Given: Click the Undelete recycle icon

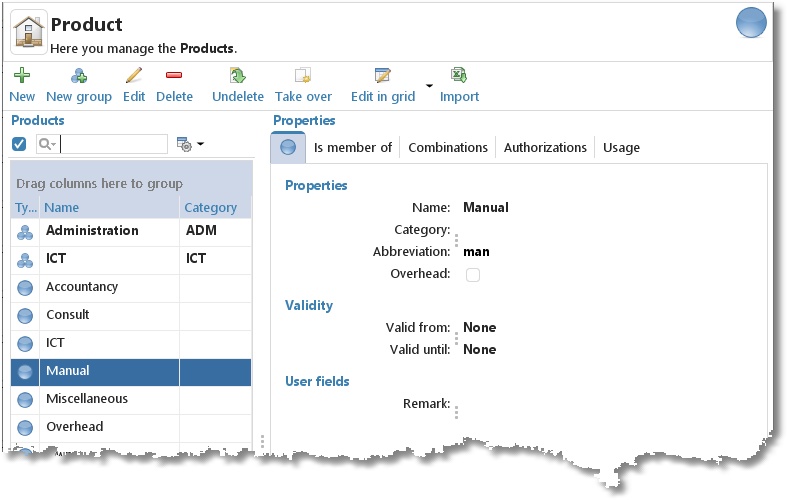Looking at the screenshot, I should [237, 75].
